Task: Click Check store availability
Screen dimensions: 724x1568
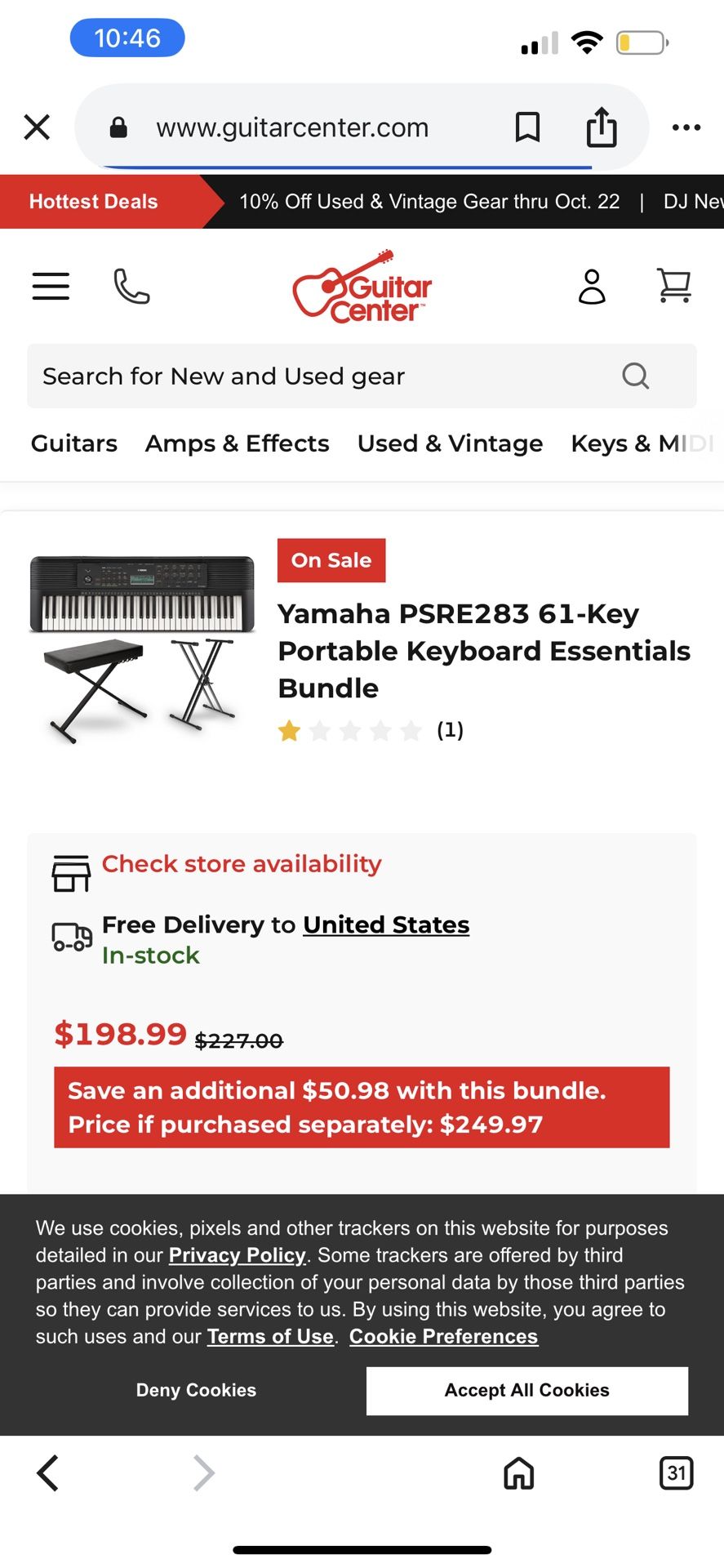Action: 241,863
